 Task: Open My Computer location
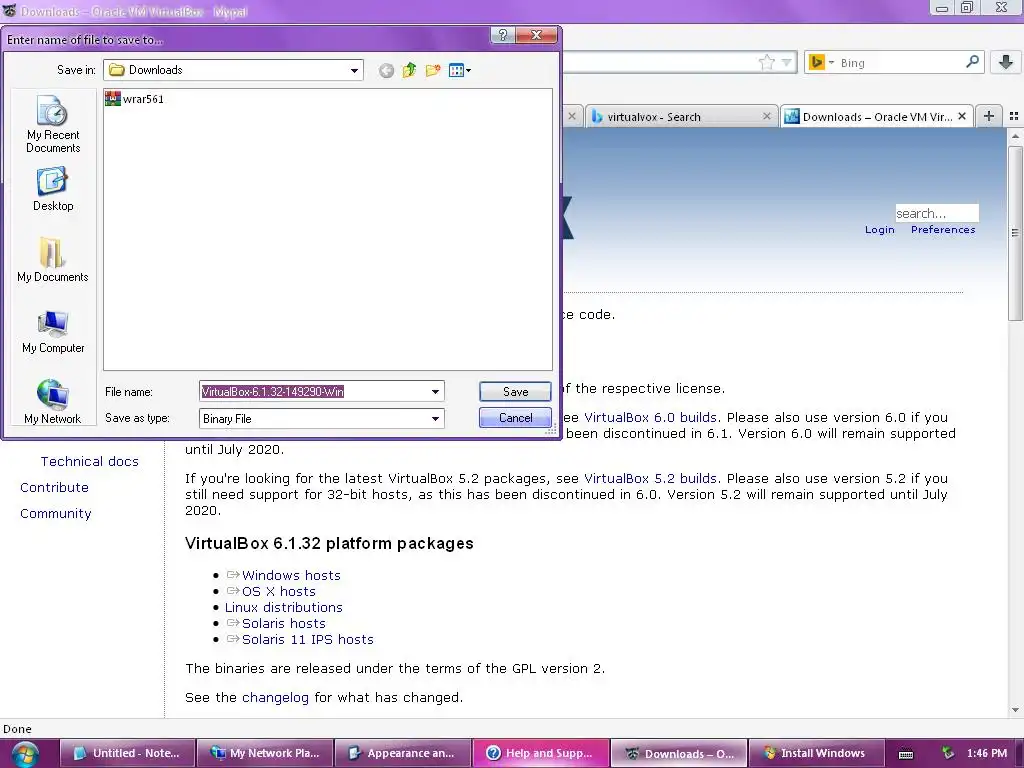coord(53,332)
